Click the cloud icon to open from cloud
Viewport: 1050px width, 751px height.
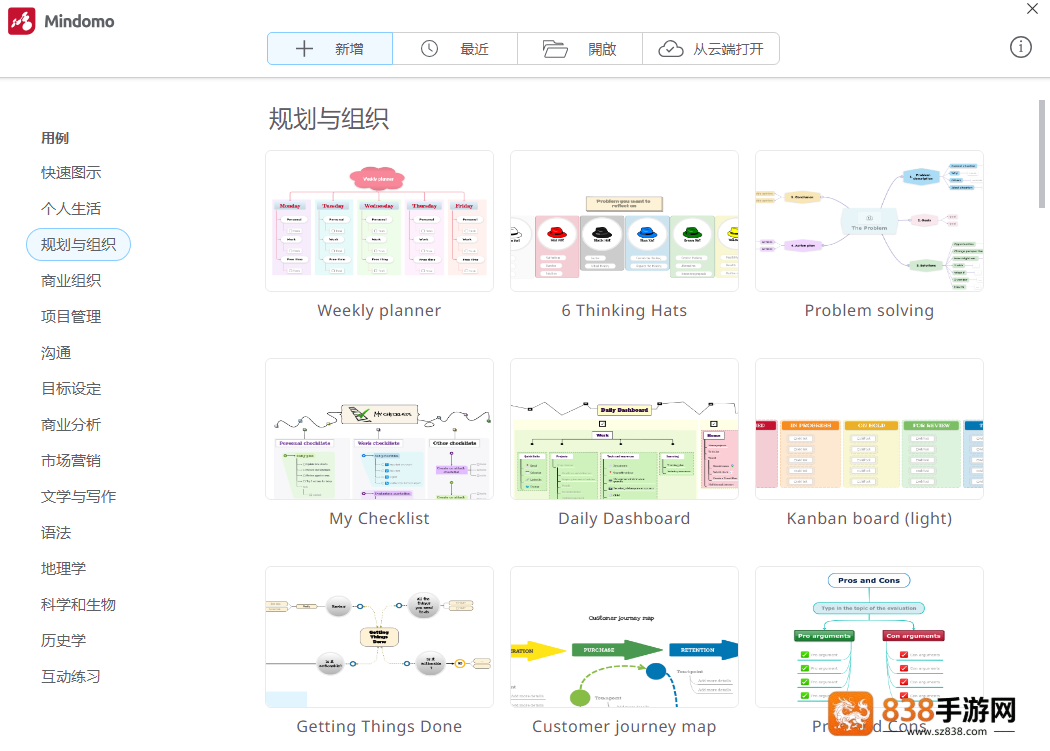tap(670, 49)
